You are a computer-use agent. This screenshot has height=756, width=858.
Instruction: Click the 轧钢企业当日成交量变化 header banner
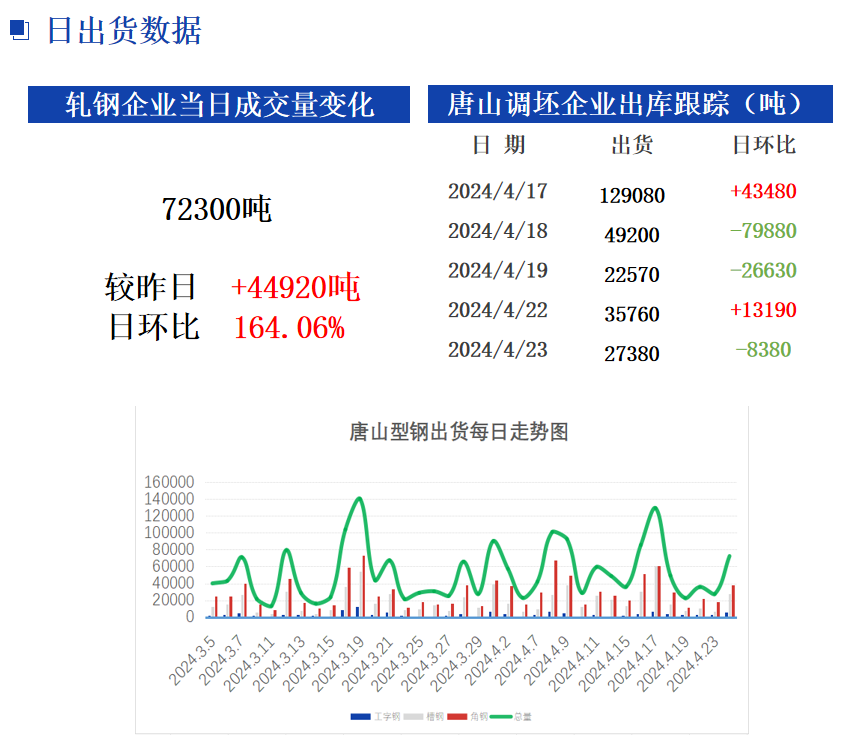219,105
